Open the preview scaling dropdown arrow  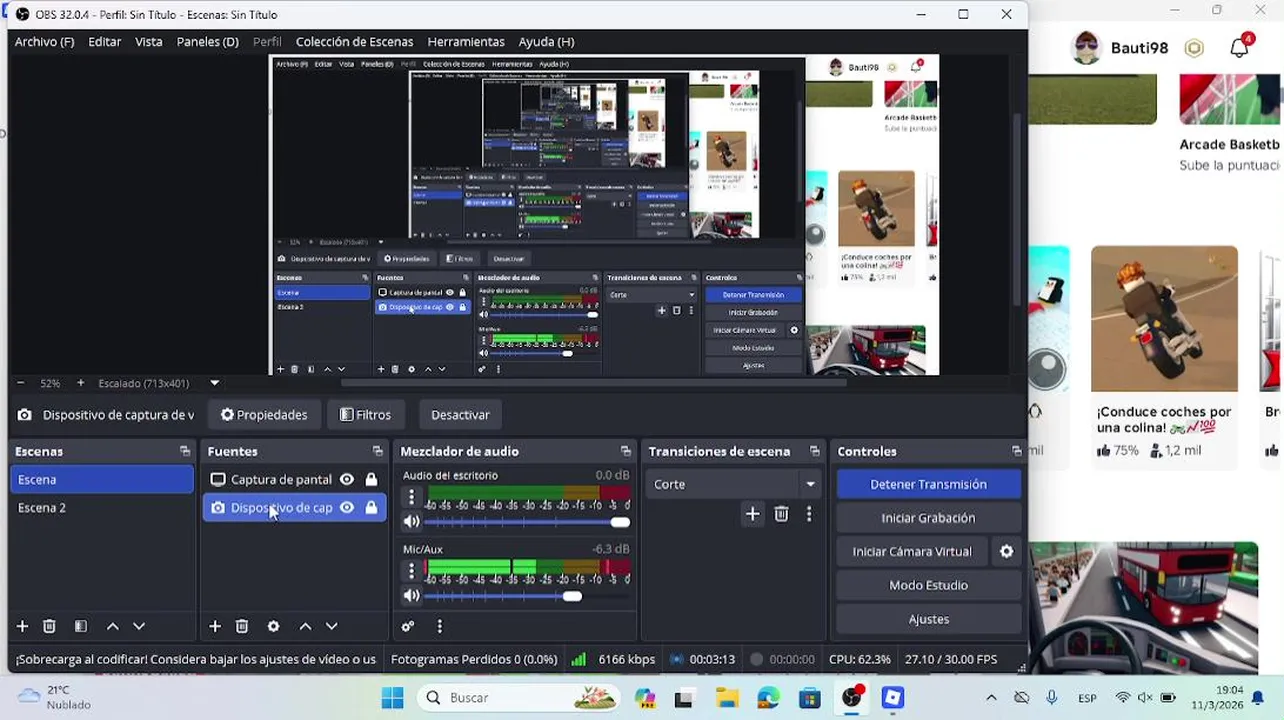(x=214, y=383)
